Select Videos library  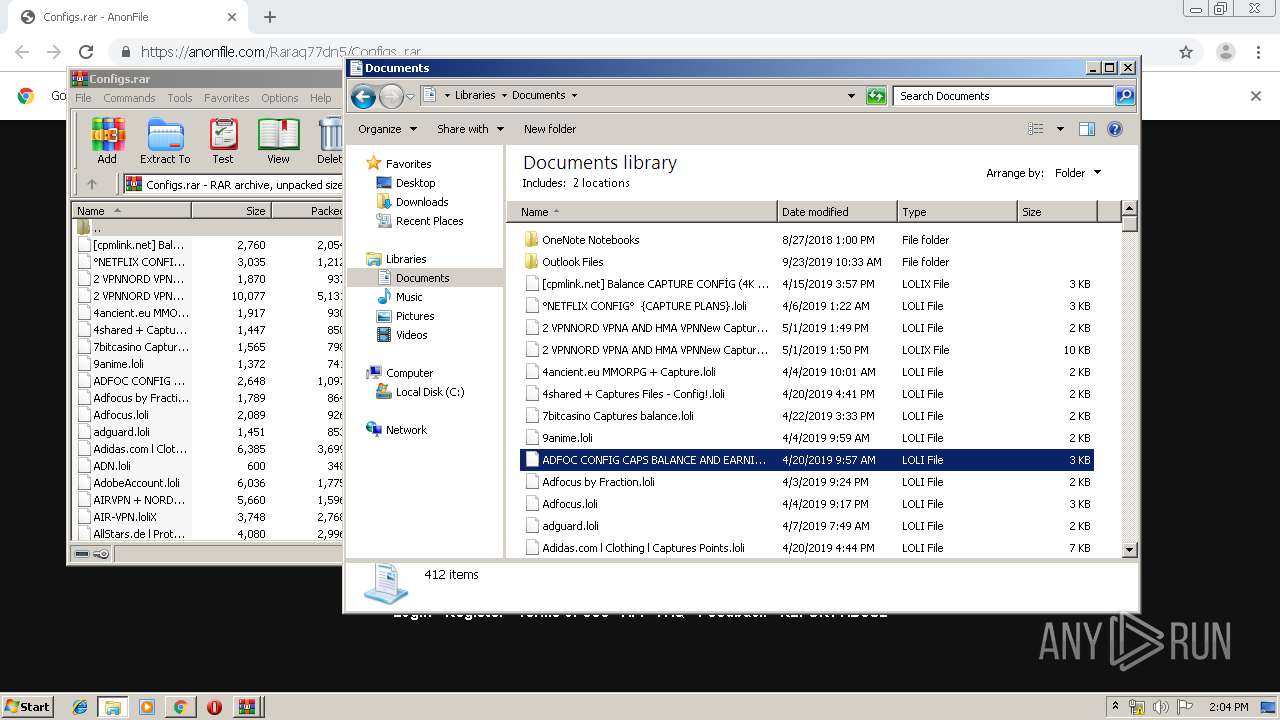[x=411, y=335]
